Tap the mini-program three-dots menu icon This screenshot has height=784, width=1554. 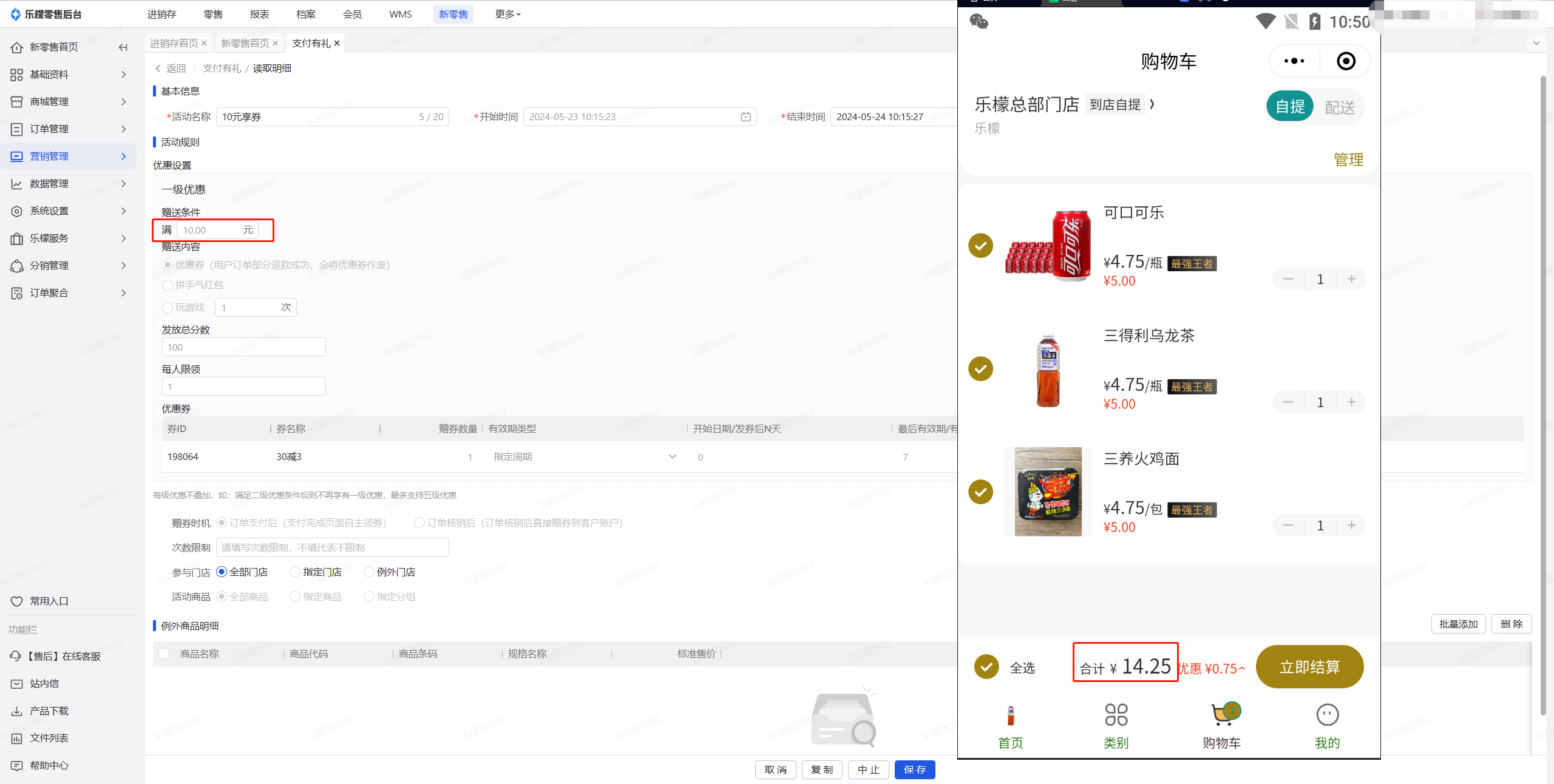pyautogui.click(x=1294, y=61)
